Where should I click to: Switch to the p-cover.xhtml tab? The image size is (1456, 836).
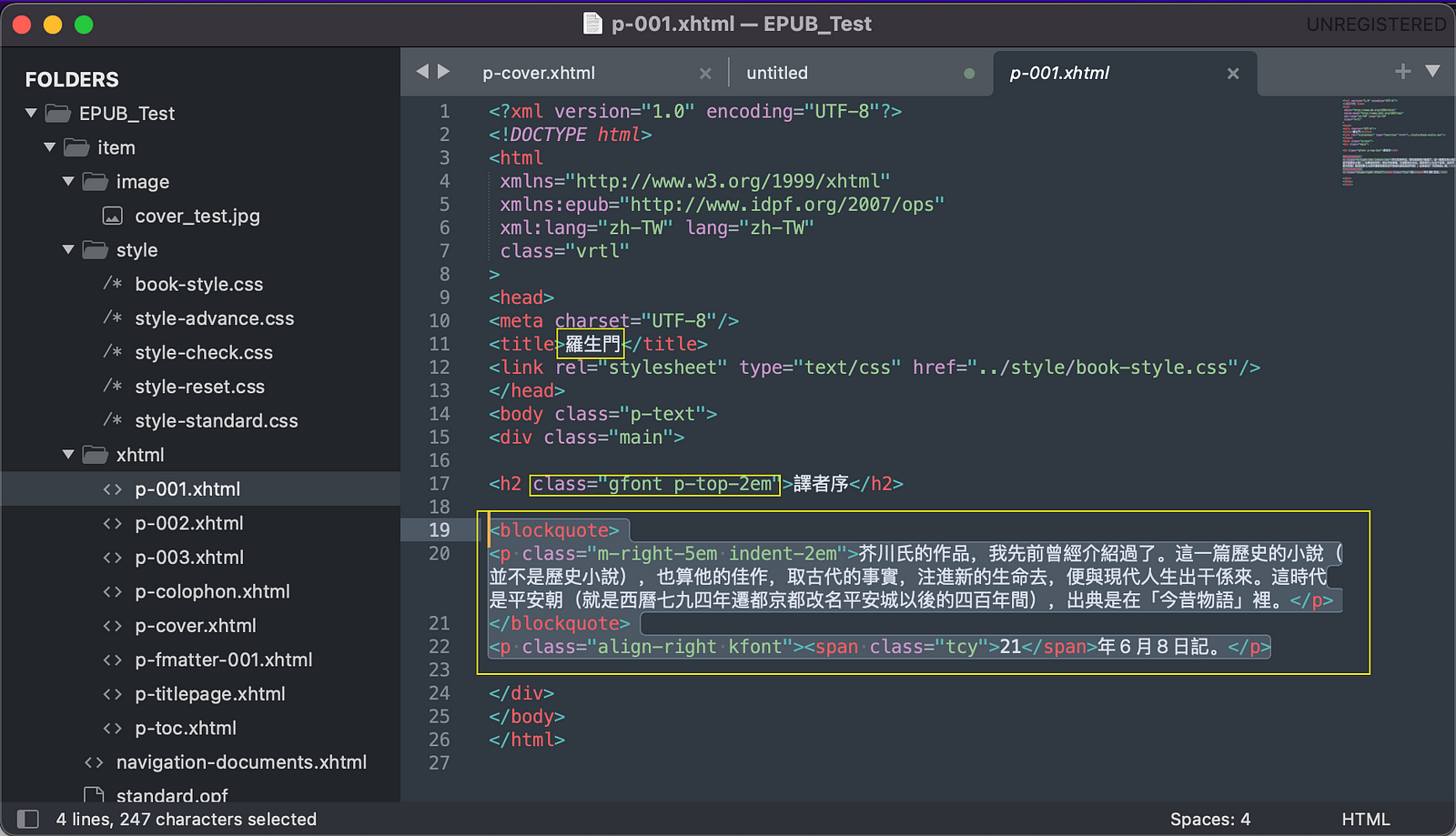click(539, 73)
